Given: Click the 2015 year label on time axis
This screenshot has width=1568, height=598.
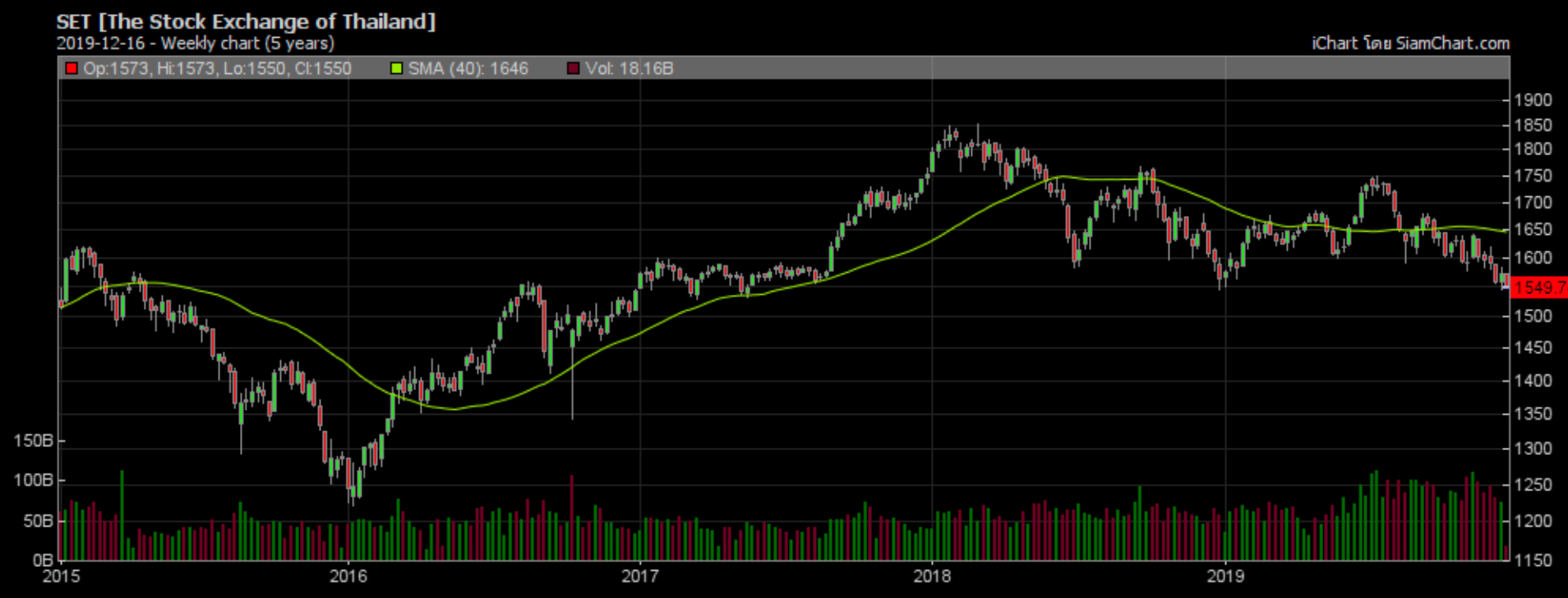Looking at the screenshot, I should [61, 576].
